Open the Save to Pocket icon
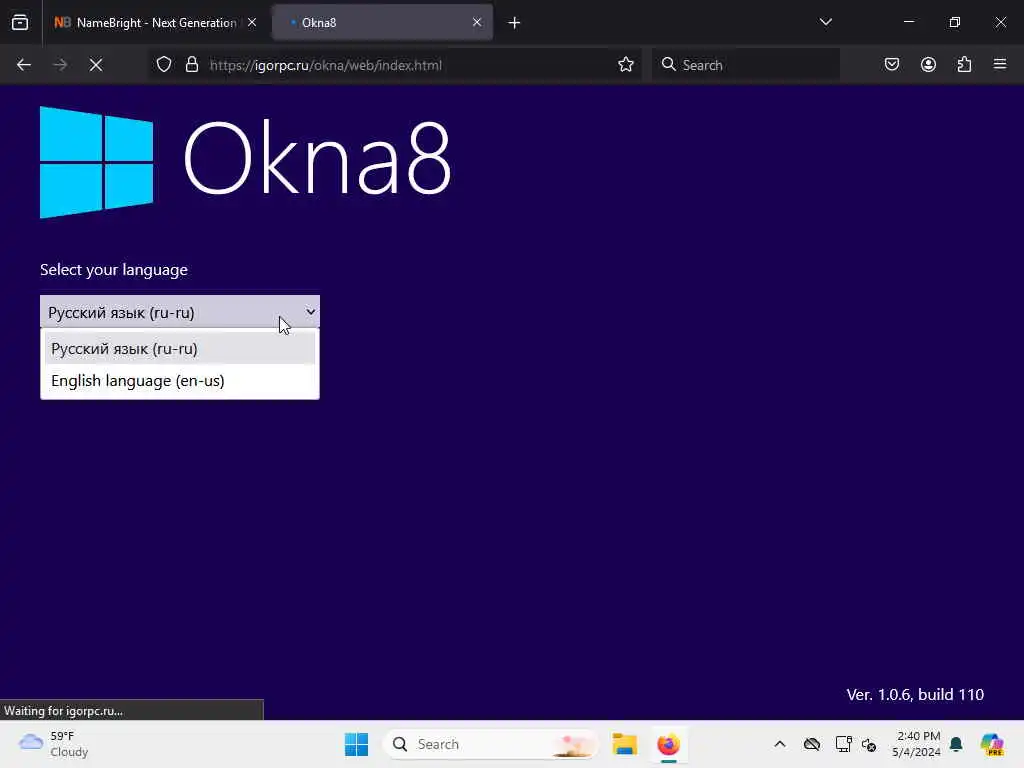 [x=891, y=65]
